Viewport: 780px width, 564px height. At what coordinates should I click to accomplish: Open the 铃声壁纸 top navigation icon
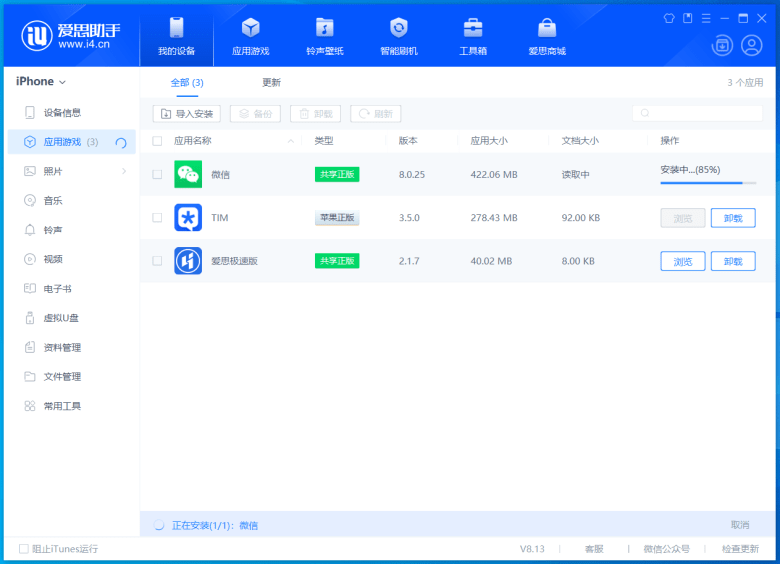[324, 28]
